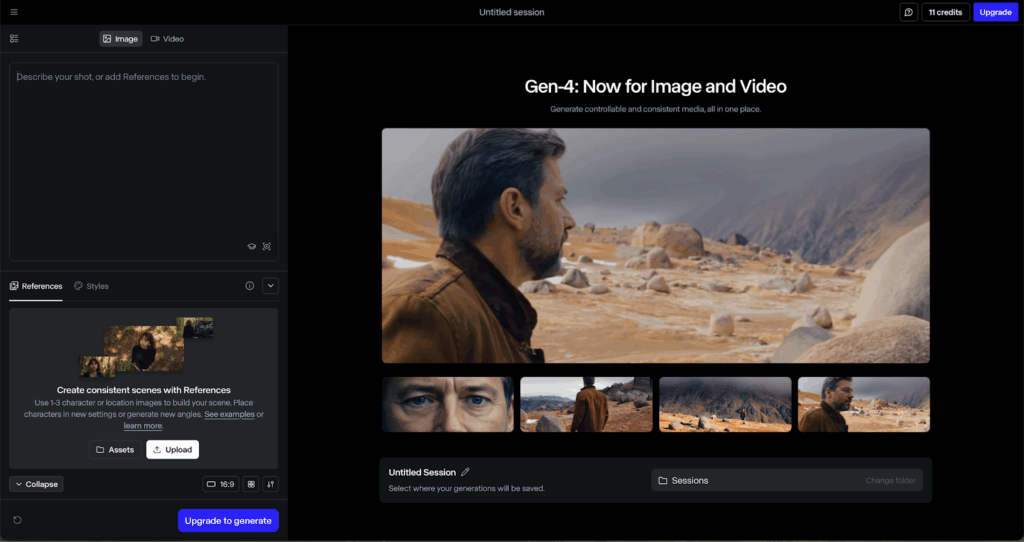Open the 'See examples' link
Viewport: 1024px width, 542px height.
click(x=229, y=414)
